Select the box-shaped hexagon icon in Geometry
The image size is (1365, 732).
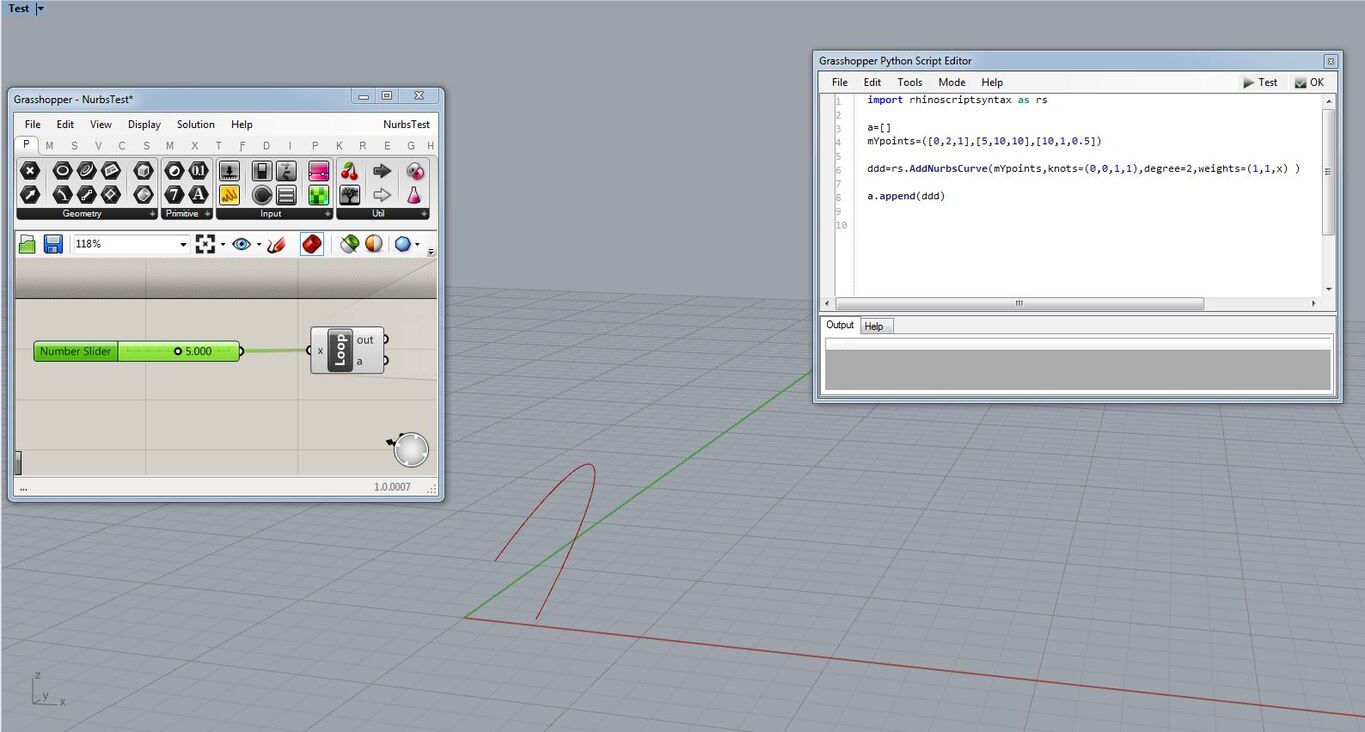[x=143, y=171]
